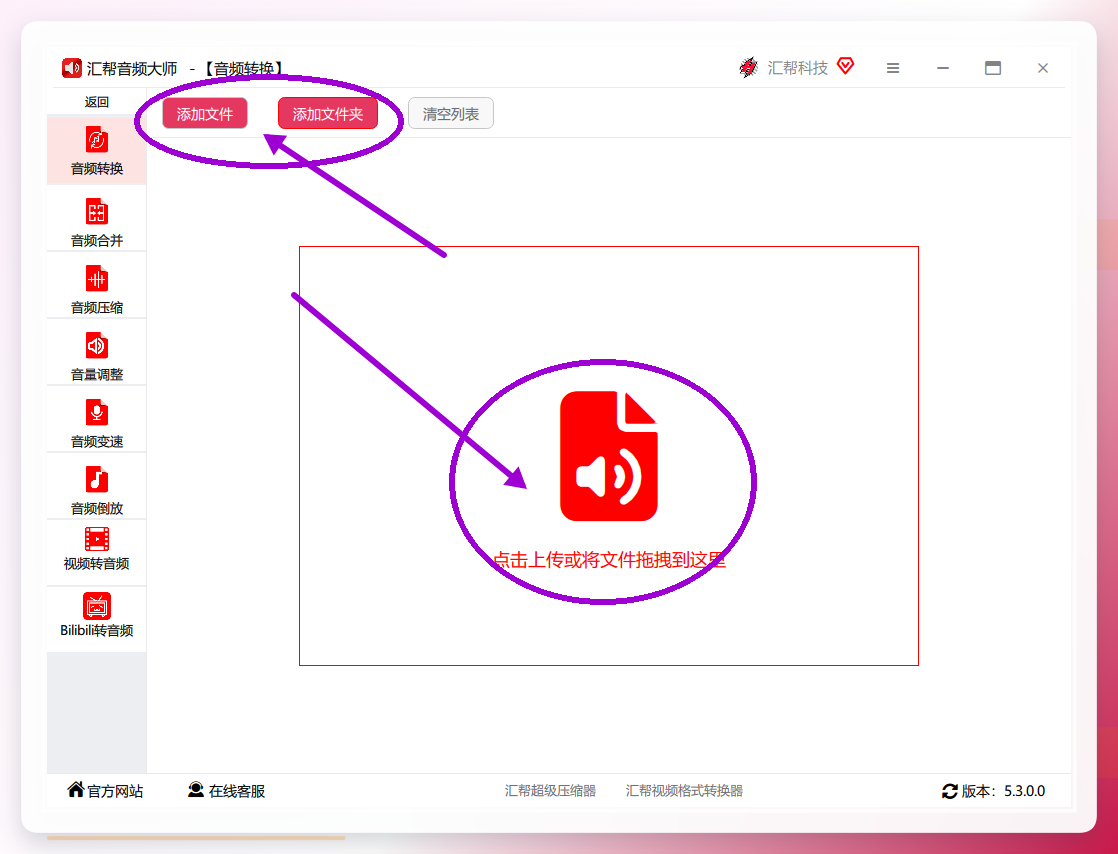The width and height of the screenshot is (1118, 854).
Task: Click the 版本: 5.3.0.0 version text
Action: (x=1003, y=791)
